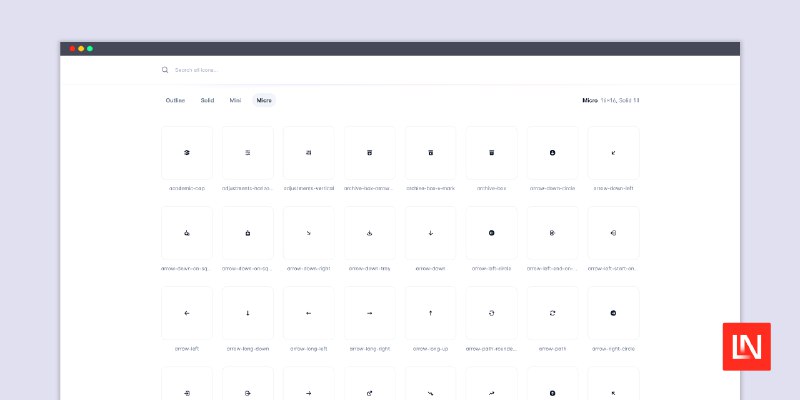800x400 pixels.
Task: Select the arrow-down-tray icon
Action: pyautogui.click(x=369, y=233)
